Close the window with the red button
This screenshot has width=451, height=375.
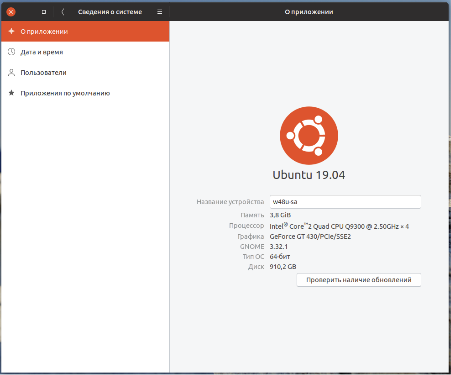click(x=11, y=12)
